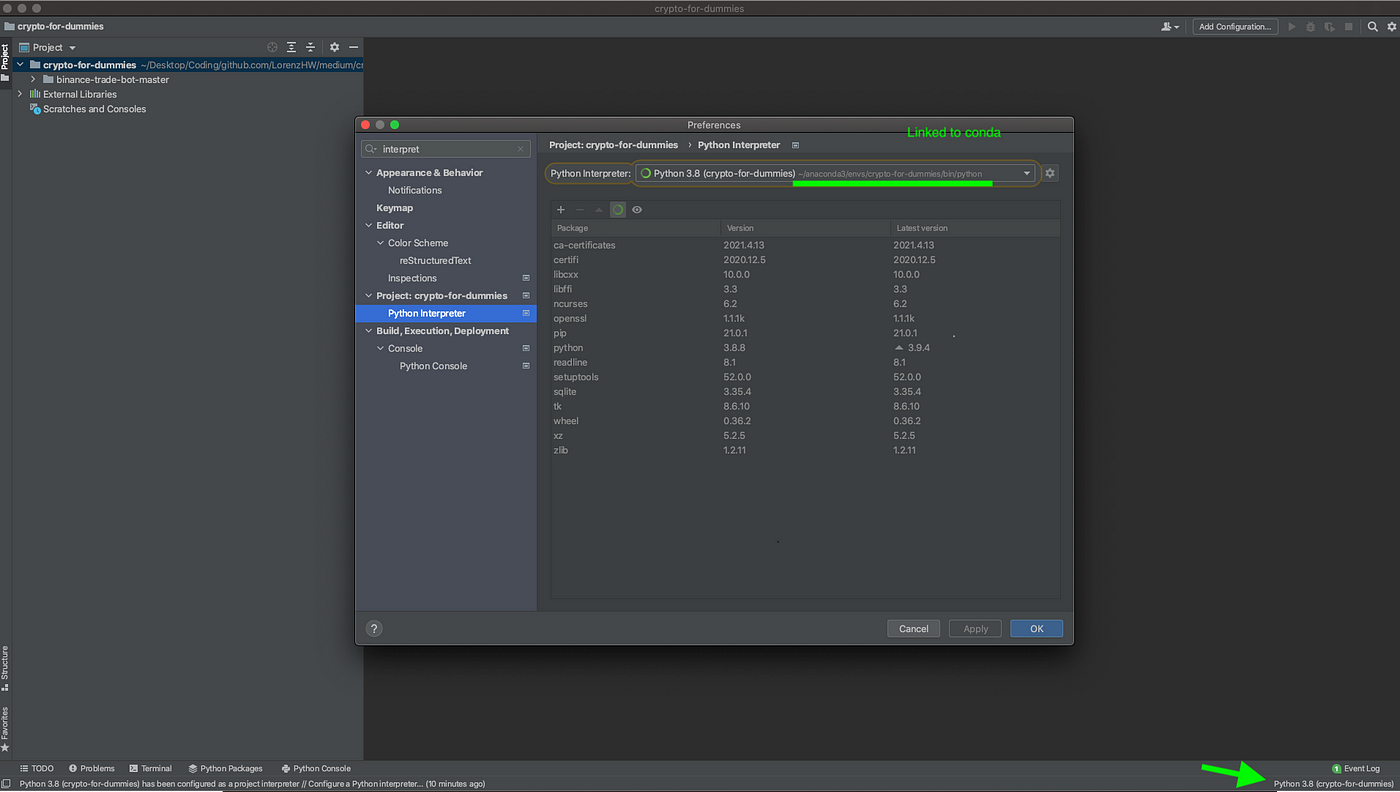Click the Cancel button

coord(914,629)
